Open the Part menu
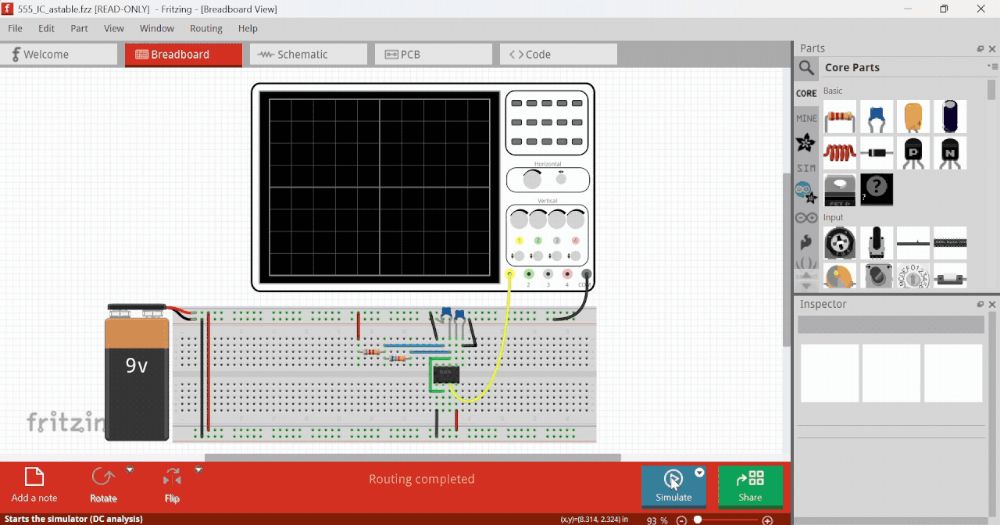Viewport: 1000px width, 525px height. (79, 28)
